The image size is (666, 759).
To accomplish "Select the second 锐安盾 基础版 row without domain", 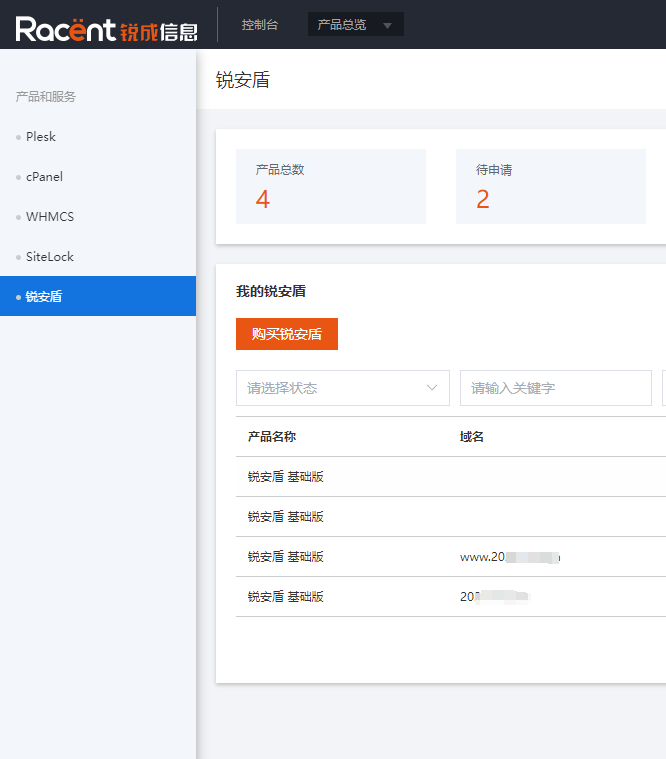I will point(451,516).
